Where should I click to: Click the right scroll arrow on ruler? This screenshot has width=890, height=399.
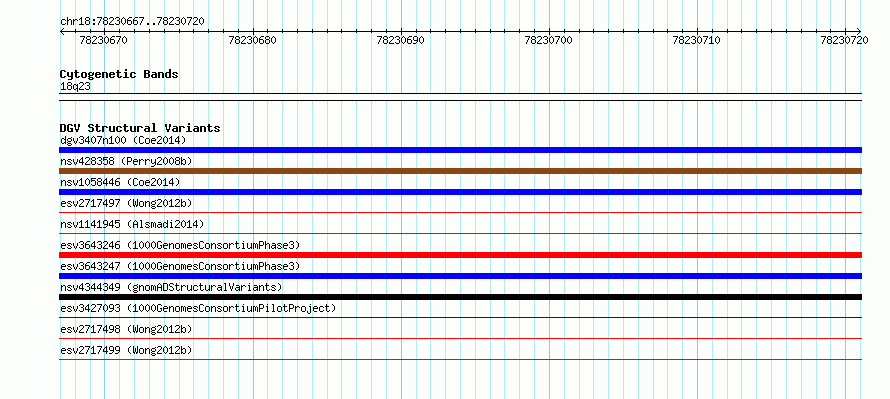(858, 31)
